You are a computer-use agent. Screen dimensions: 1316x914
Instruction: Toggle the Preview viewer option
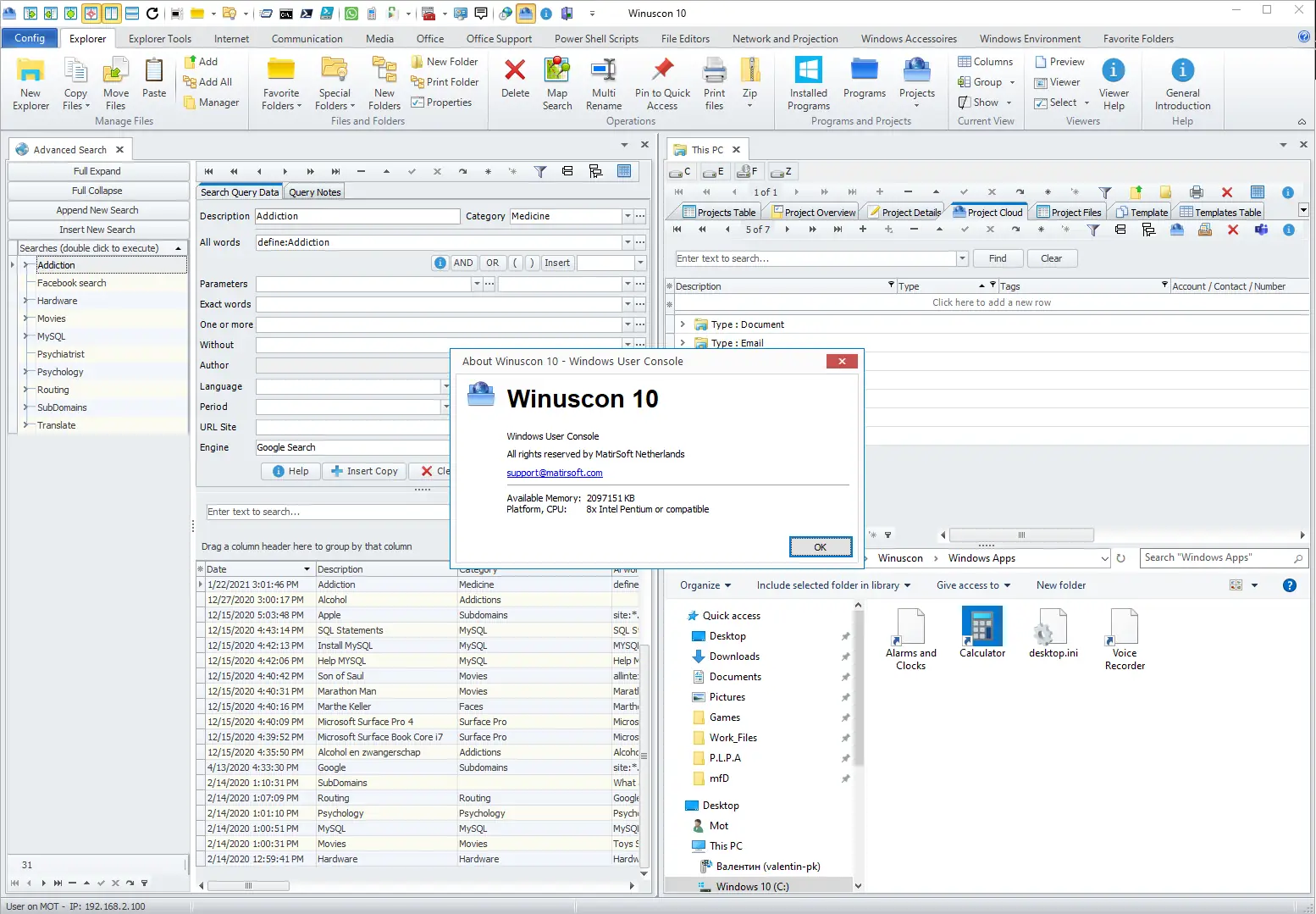coord(1059,62)
